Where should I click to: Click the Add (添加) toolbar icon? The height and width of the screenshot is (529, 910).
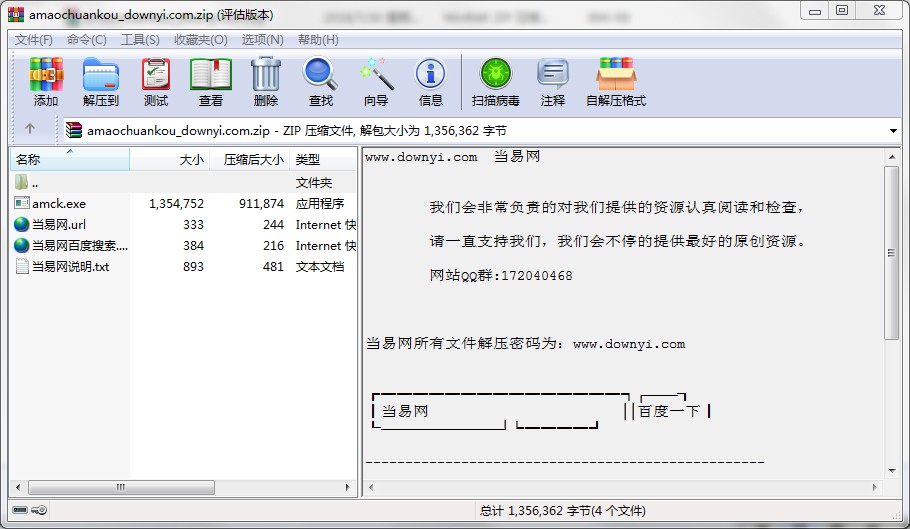pos(46,74)
